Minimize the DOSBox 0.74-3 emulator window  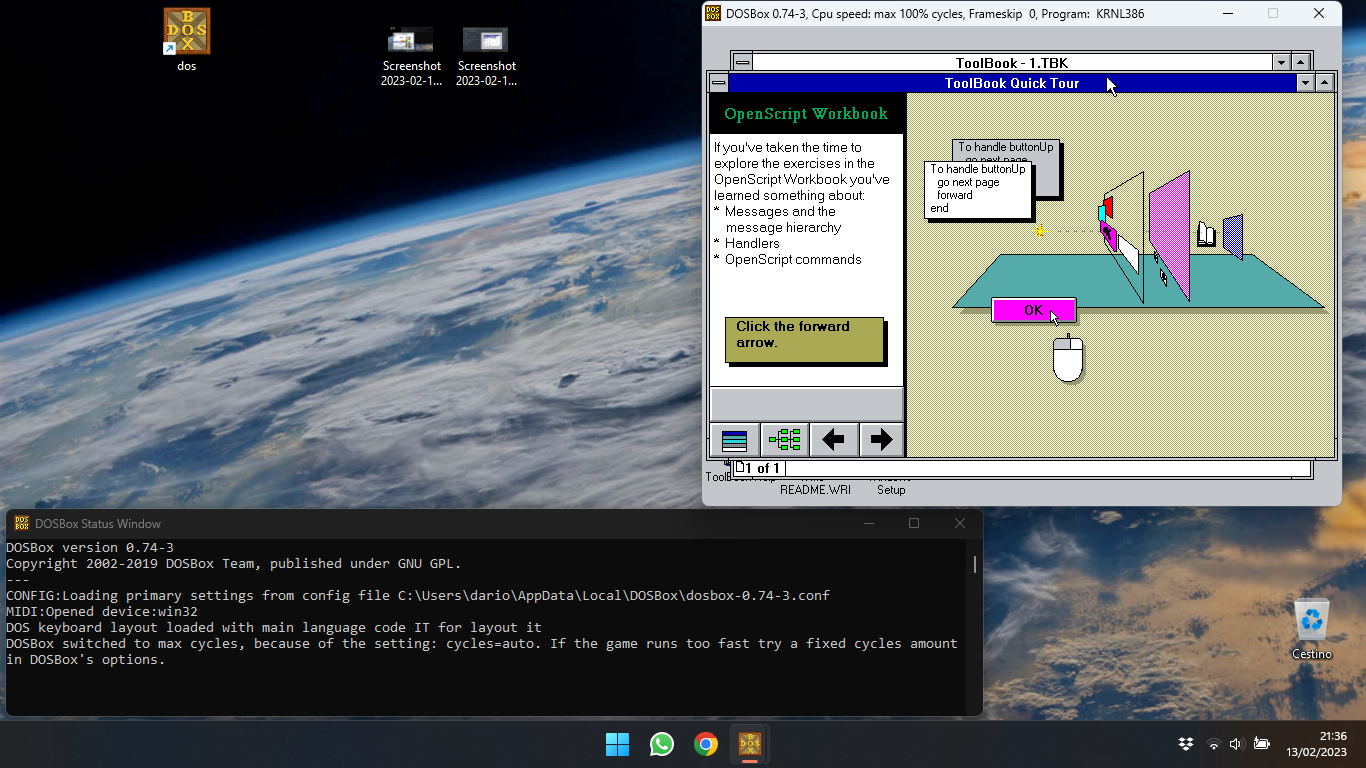[1227, 13]
